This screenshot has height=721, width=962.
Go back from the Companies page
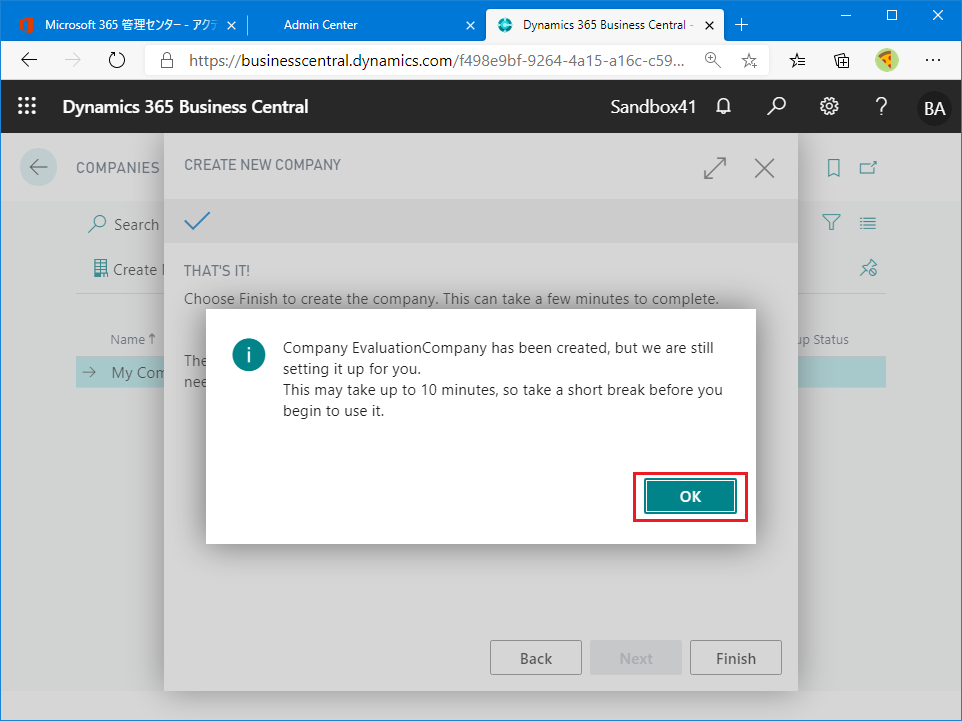(39, 167)
